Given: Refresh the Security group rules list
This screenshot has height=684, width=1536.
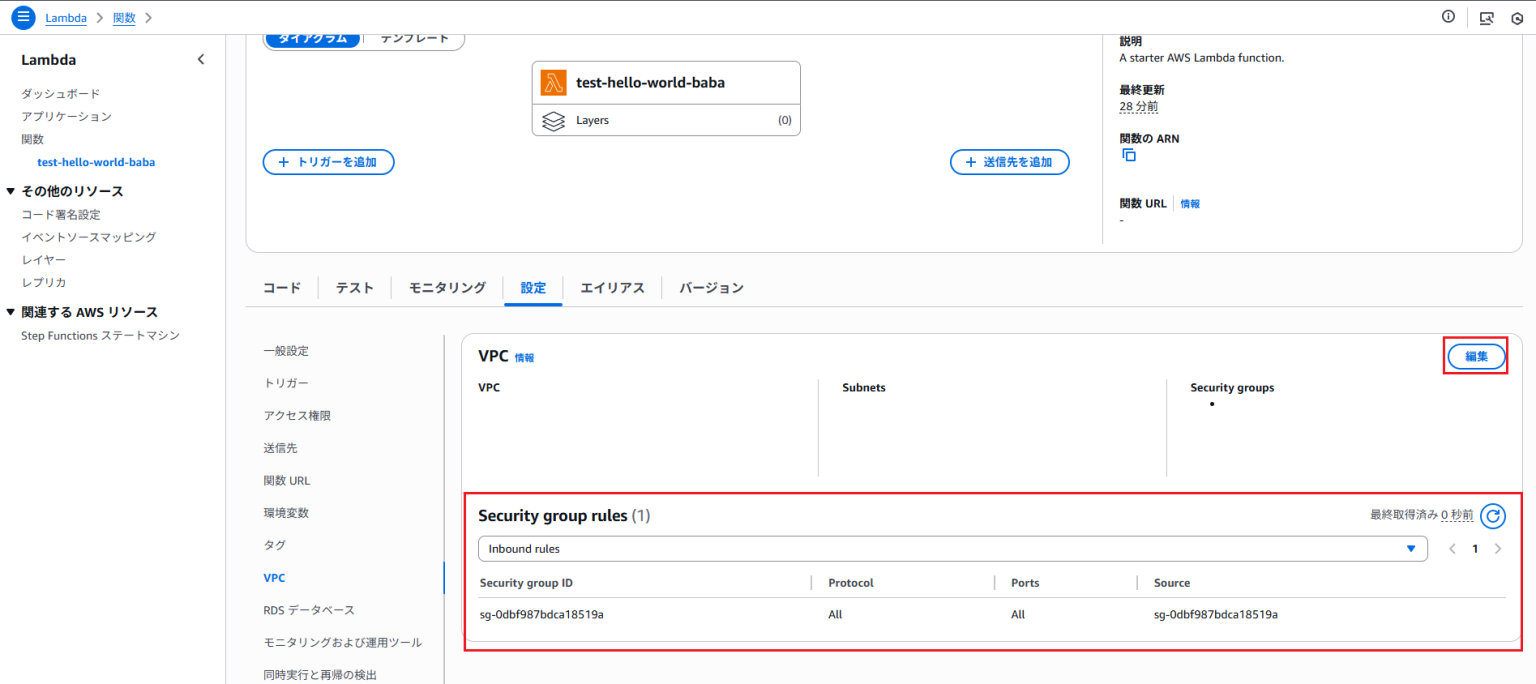Looking at the screenshot, I should pos(1493,516).
